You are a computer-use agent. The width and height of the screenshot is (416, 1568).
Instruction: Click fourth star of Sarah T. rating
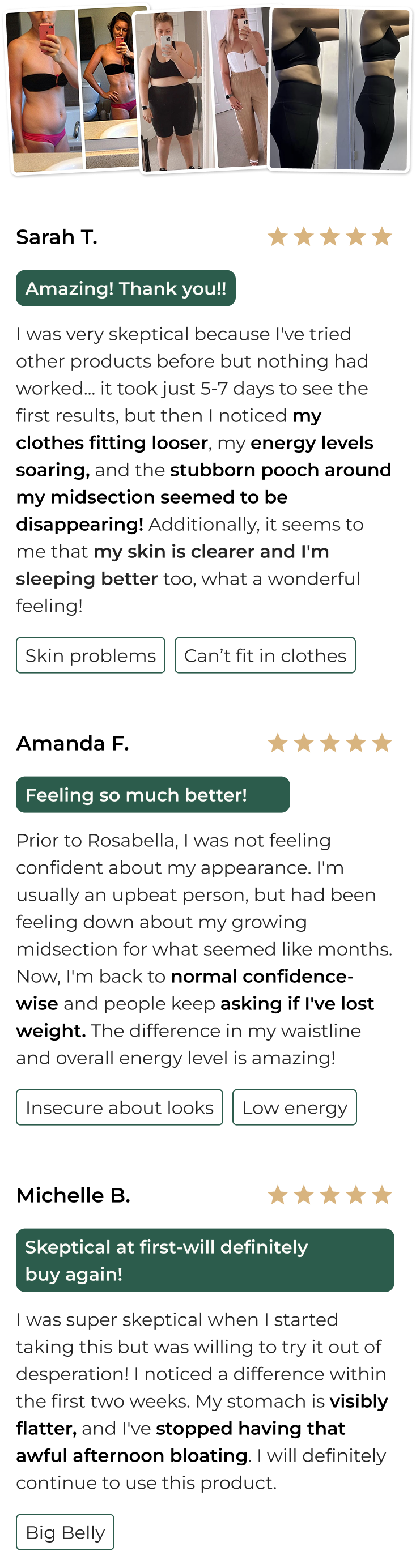pyautogui.click(x=356, y=236)
